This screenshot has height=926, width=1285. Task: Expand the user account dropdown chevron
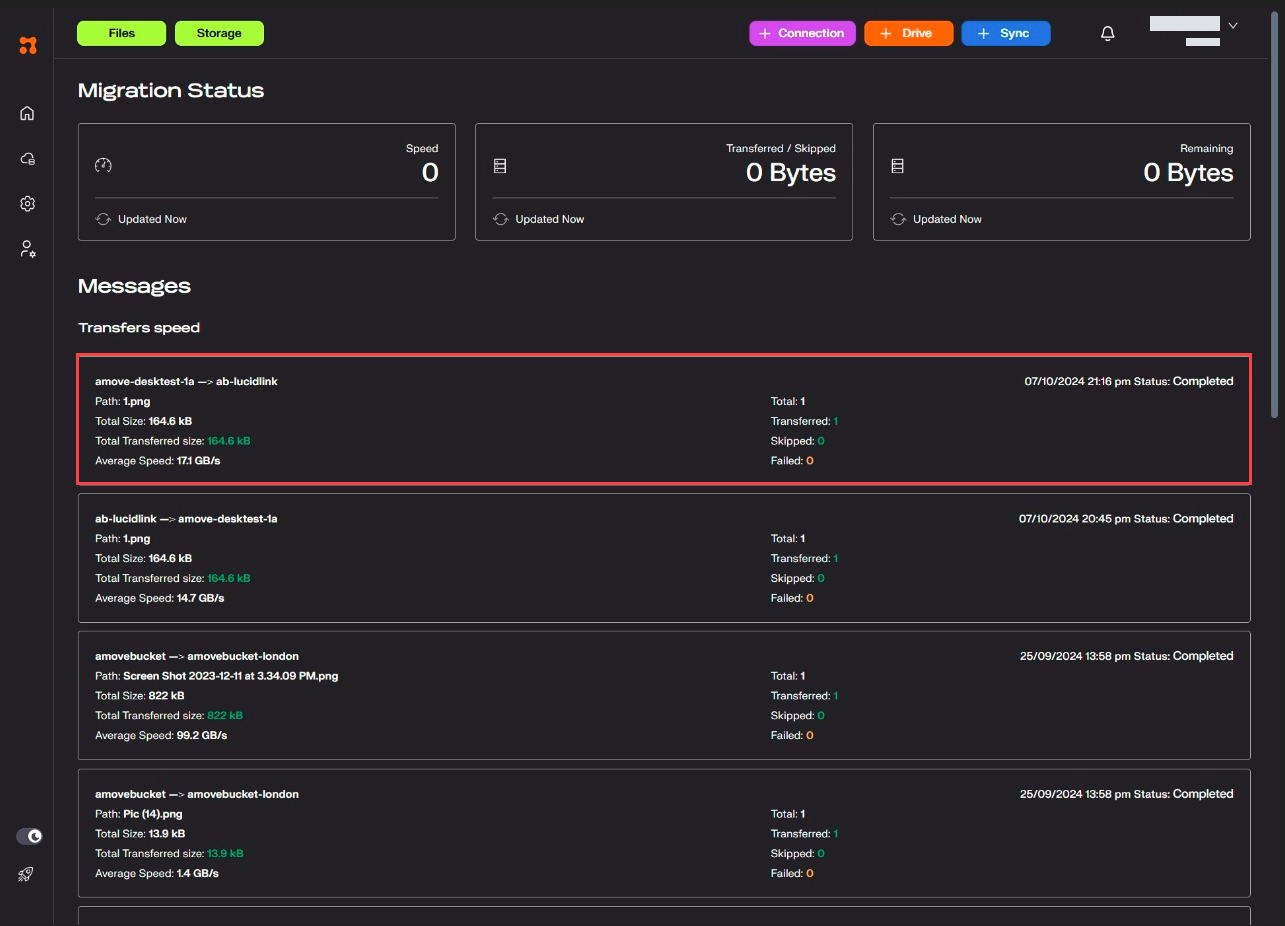click(x=1233, y=26)
